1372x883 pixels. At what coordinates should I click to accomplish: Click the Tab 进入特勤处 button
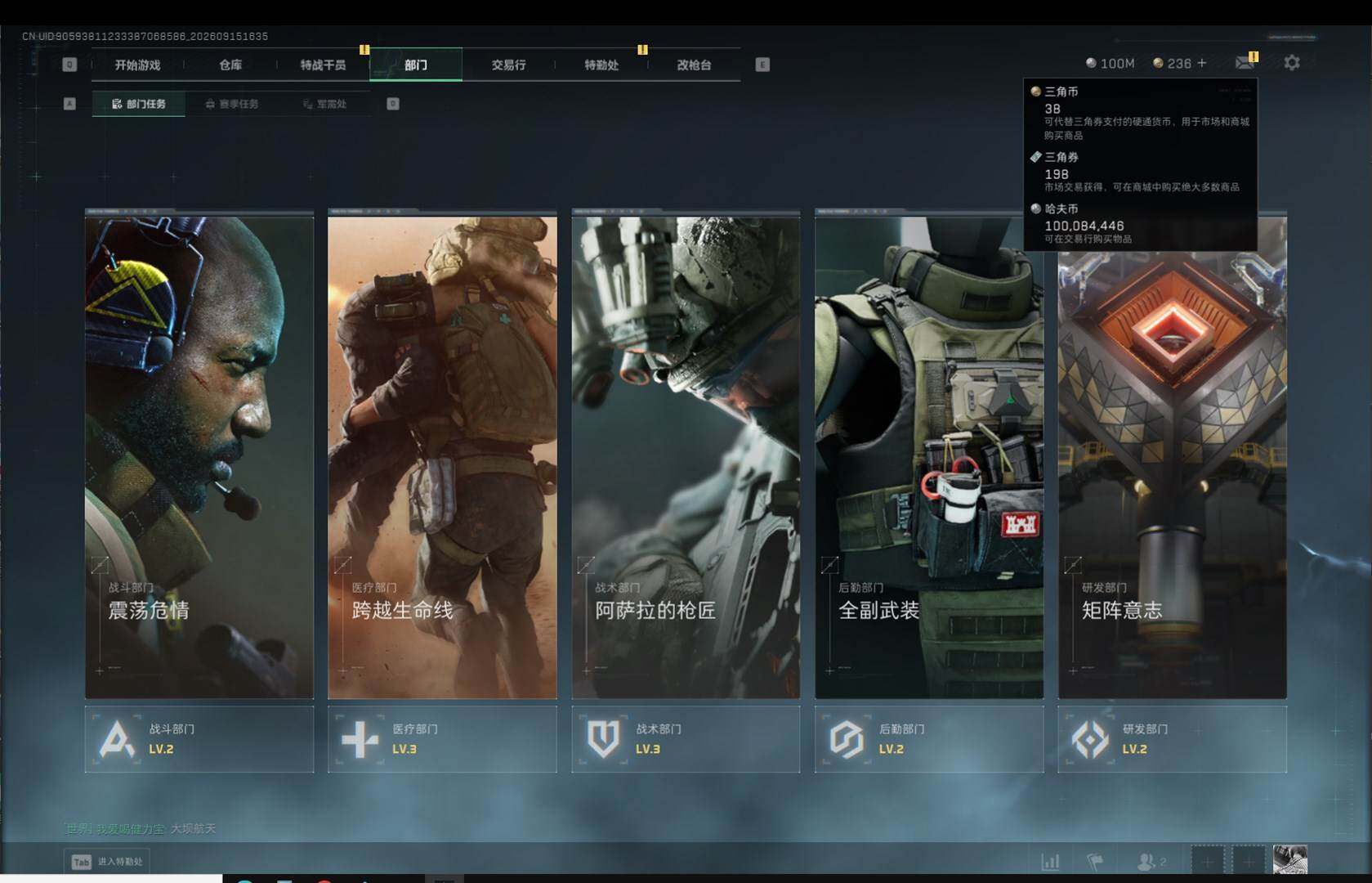(108, 862)
